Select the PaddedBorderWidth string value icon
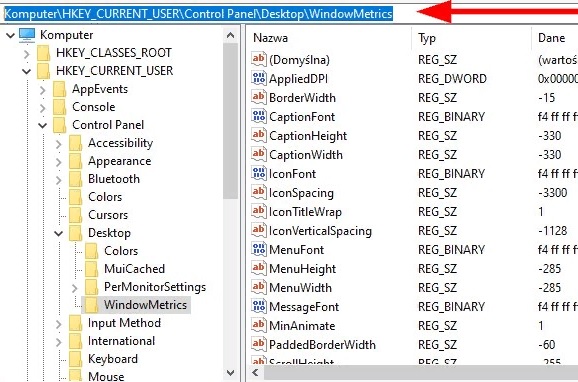Screen dimensions: 578x382 [x=259, y=344]
